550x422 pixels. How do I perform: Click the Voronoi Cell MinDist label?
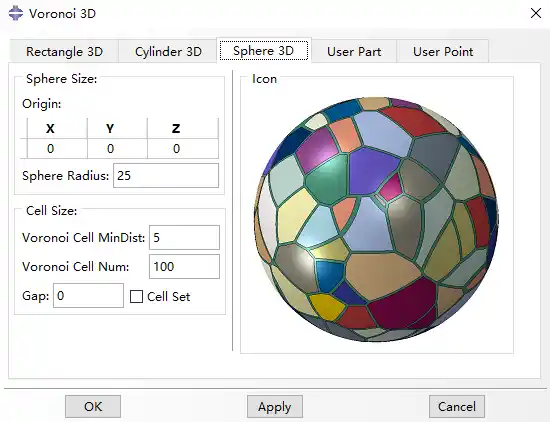[83, 237]
